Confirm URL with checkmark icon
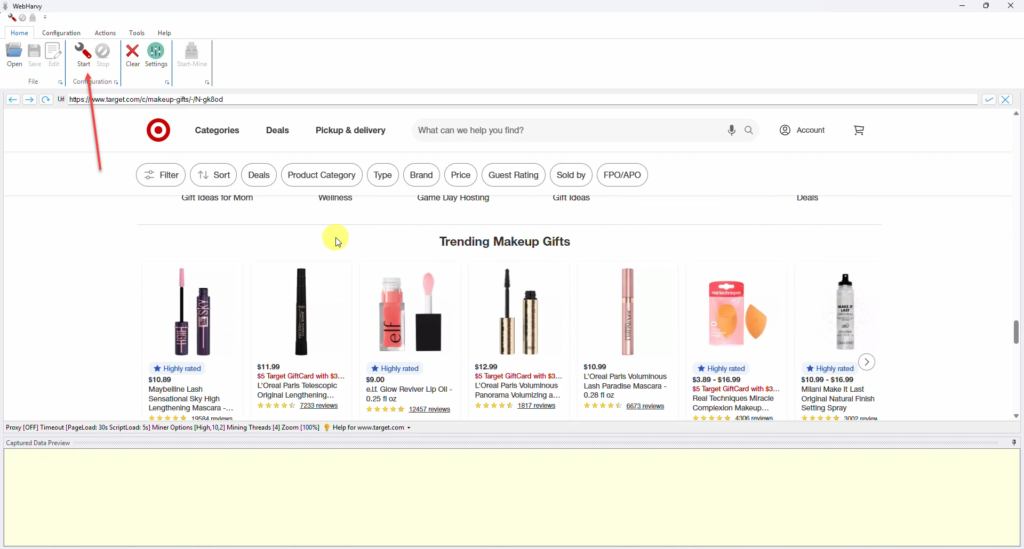The height and width of the screenshot is (549, 1024). pos(989,99)
